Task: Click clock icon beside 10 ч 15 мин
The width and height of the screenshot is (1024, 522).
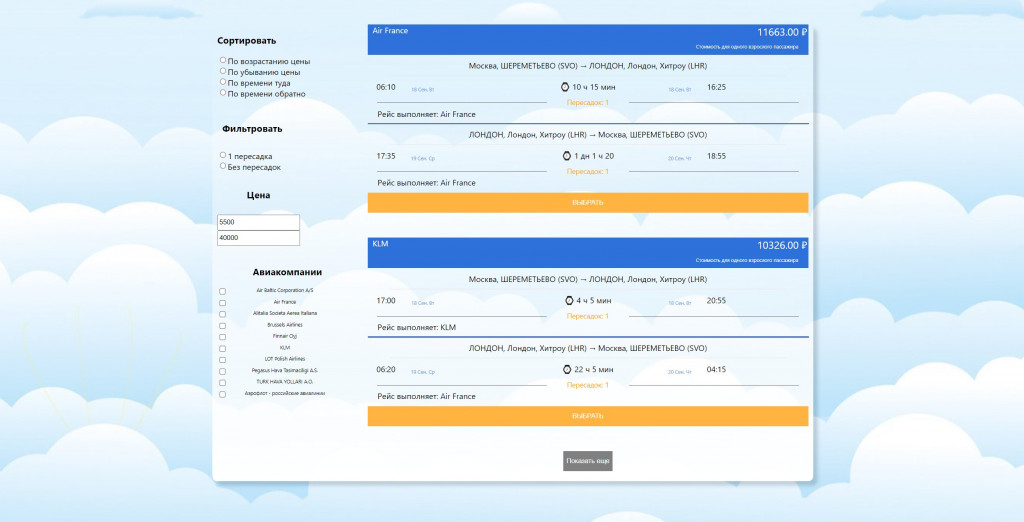Action: tap(566, 87)
